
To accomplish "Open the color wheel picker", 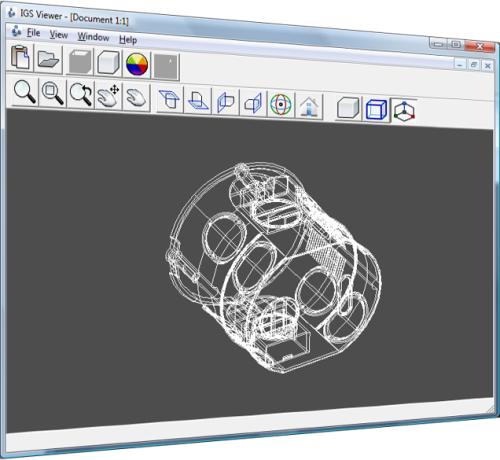I will 137,64.
